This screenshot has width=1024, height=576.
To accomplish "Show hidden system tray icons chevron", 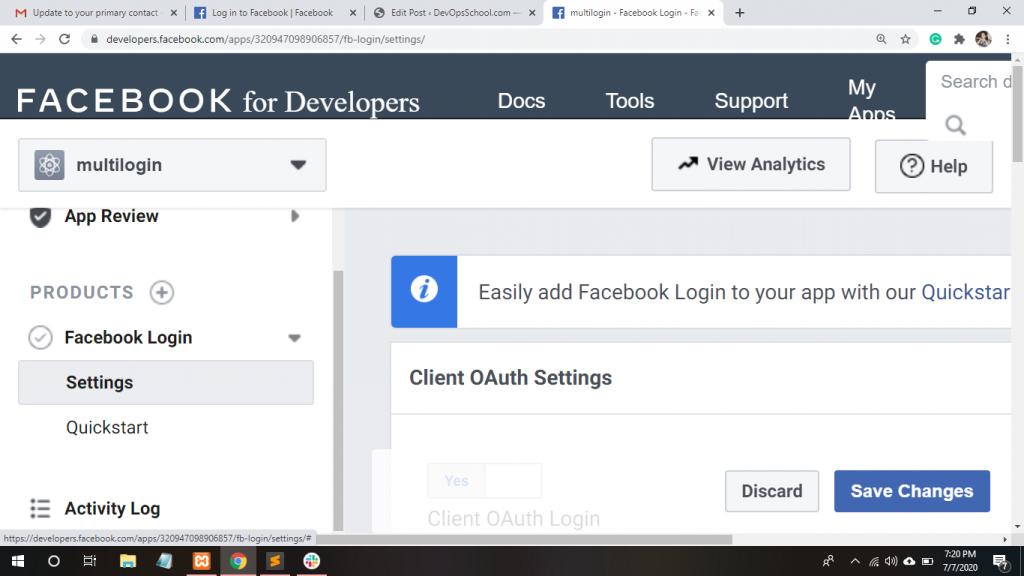I will (855, 561).
